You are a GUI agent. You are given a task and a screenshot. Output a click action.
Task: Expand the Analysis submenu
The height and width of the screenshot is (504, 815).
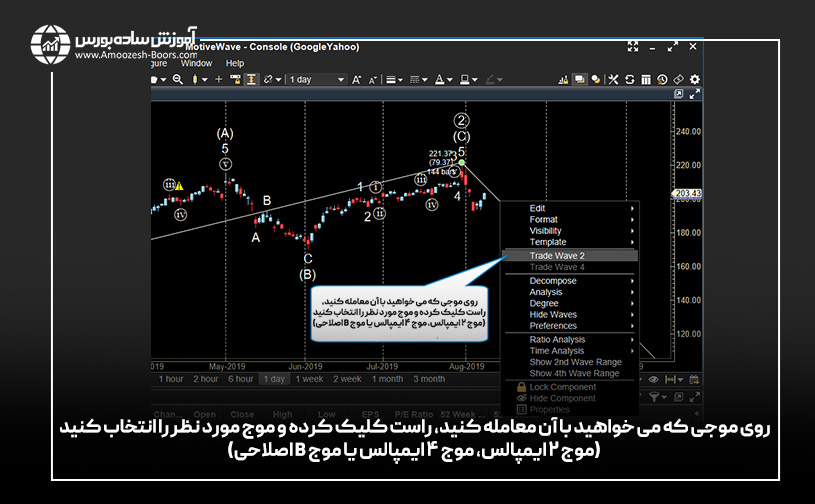pos(570,292)
